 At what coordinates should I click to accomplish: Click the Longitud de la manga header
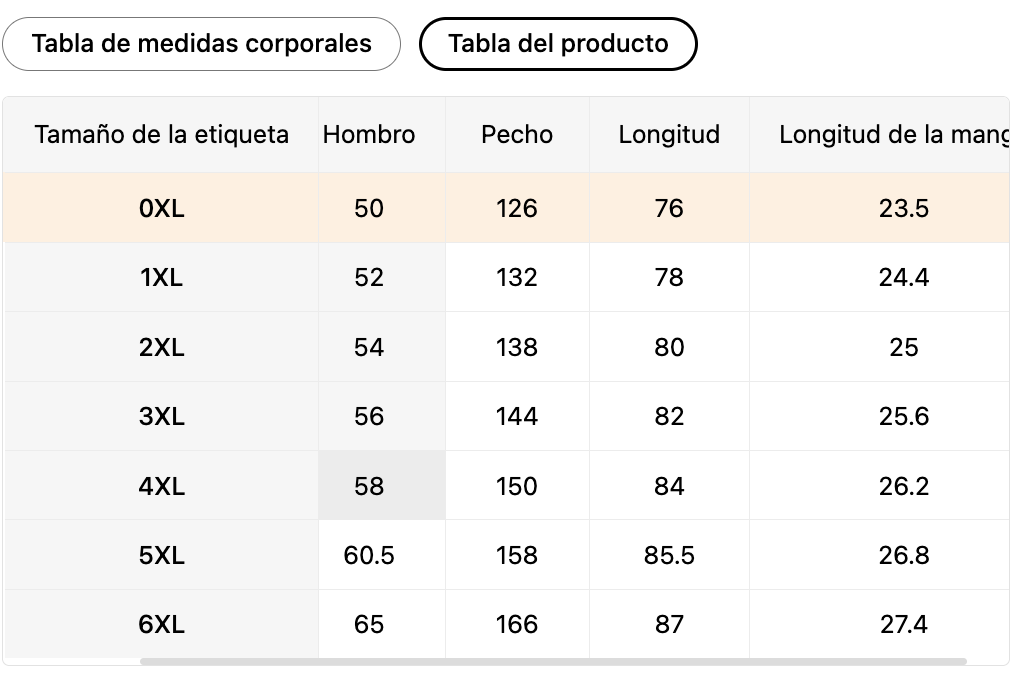(892, 134)
